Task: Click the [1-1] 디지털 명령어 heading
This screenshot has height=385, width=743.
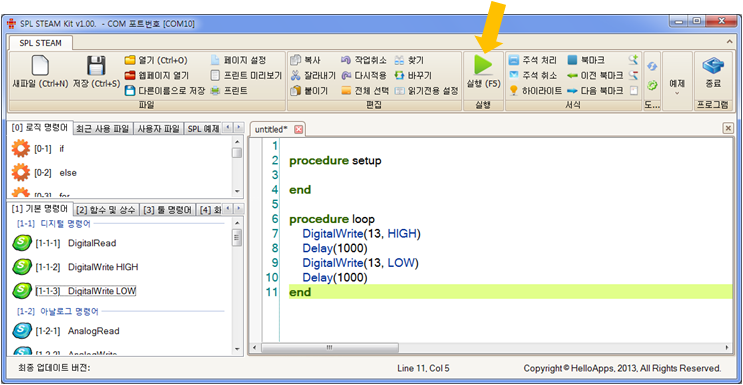Action: tap(54, 223)
